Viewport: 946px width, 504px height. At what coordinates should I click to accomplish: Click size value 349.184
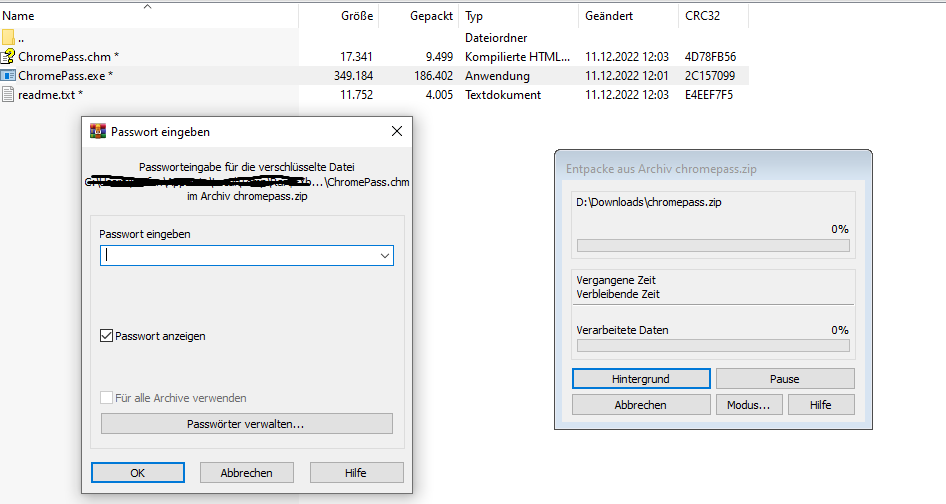[x=354, y=76]
